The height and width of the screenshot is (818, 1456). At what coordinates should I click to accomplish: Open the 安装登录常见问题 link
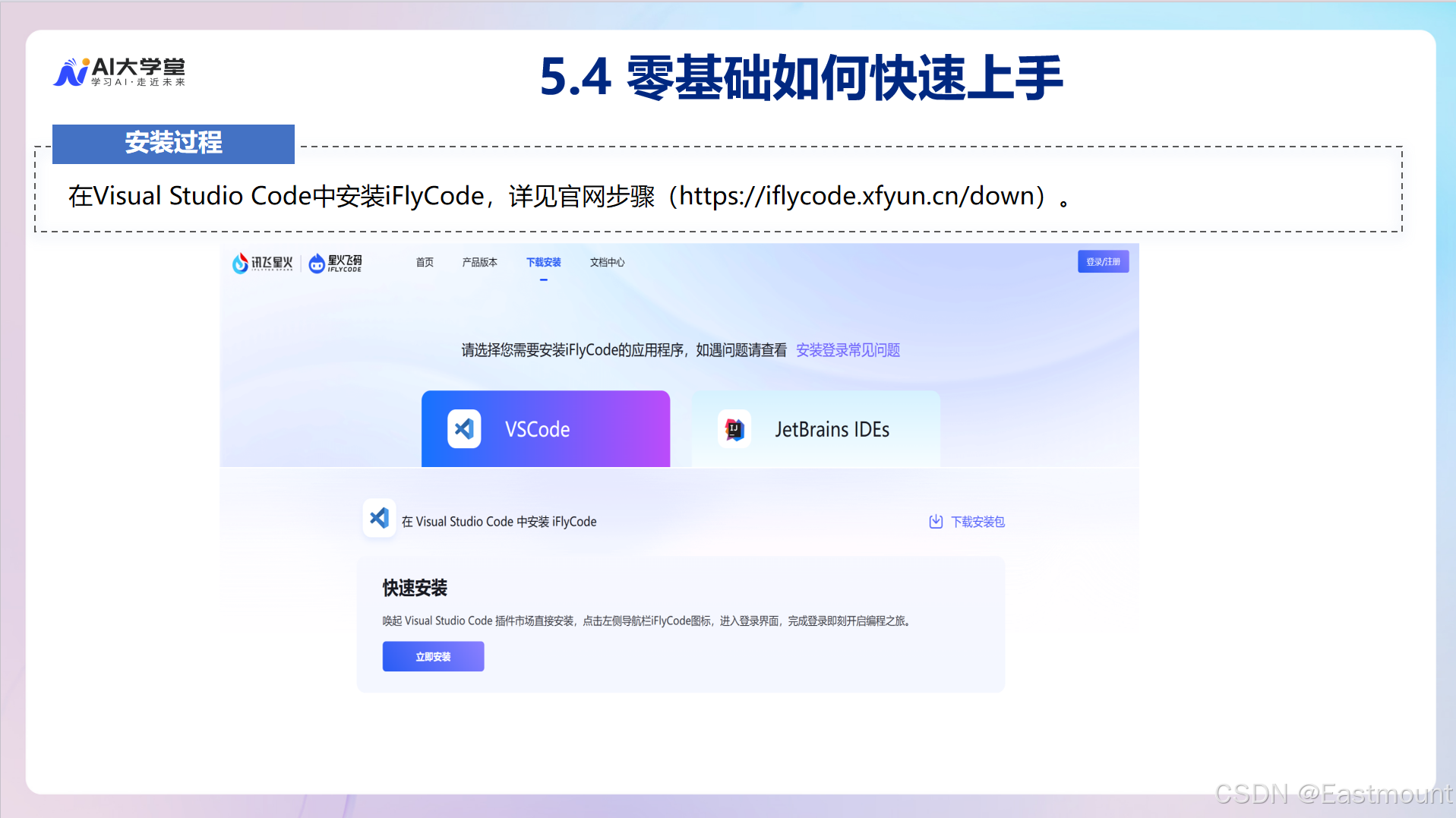tap(848, 350)
